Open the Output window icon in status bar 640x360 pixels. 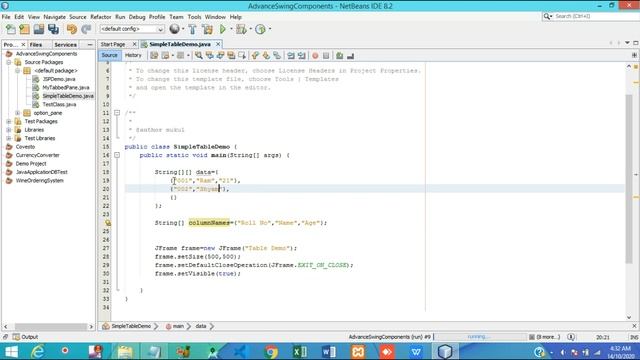16,337
